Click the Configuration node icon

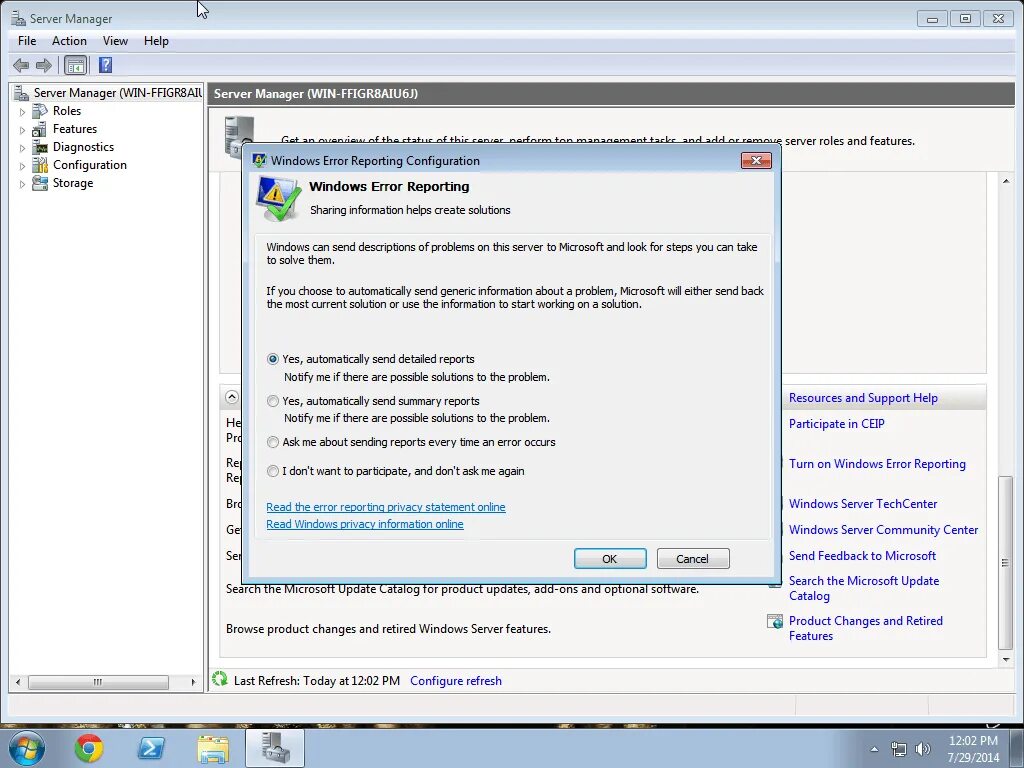click(40, 165)
